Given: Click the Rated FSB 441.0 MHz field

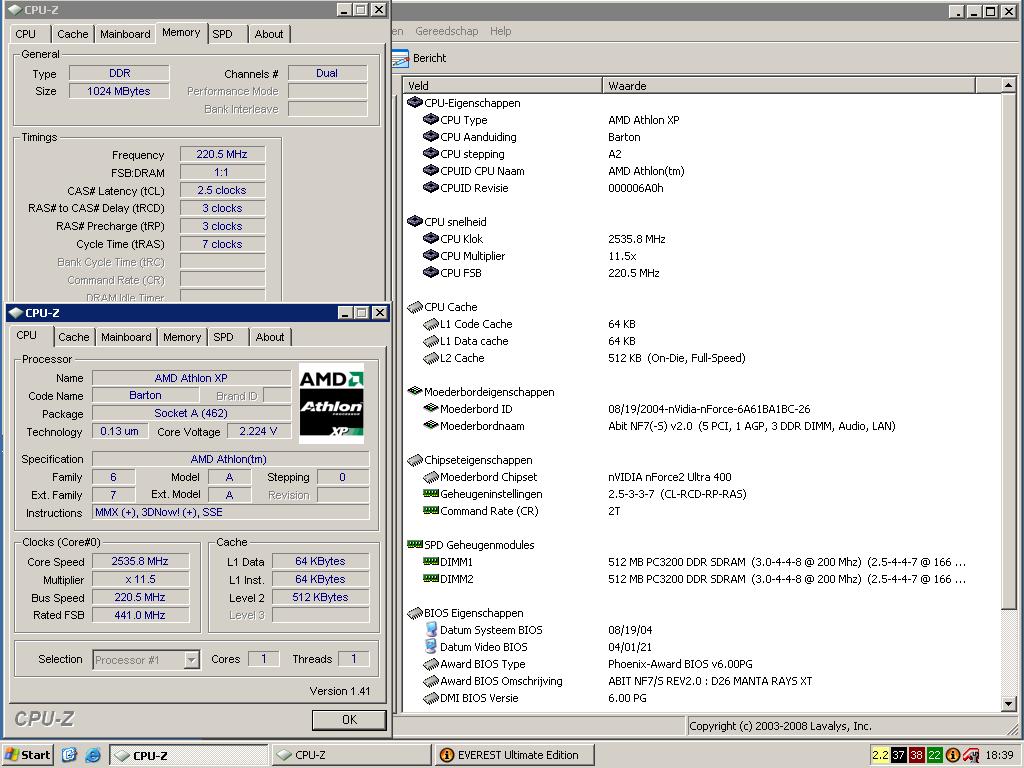Looking at the screenshot, I should coord(140,615).
